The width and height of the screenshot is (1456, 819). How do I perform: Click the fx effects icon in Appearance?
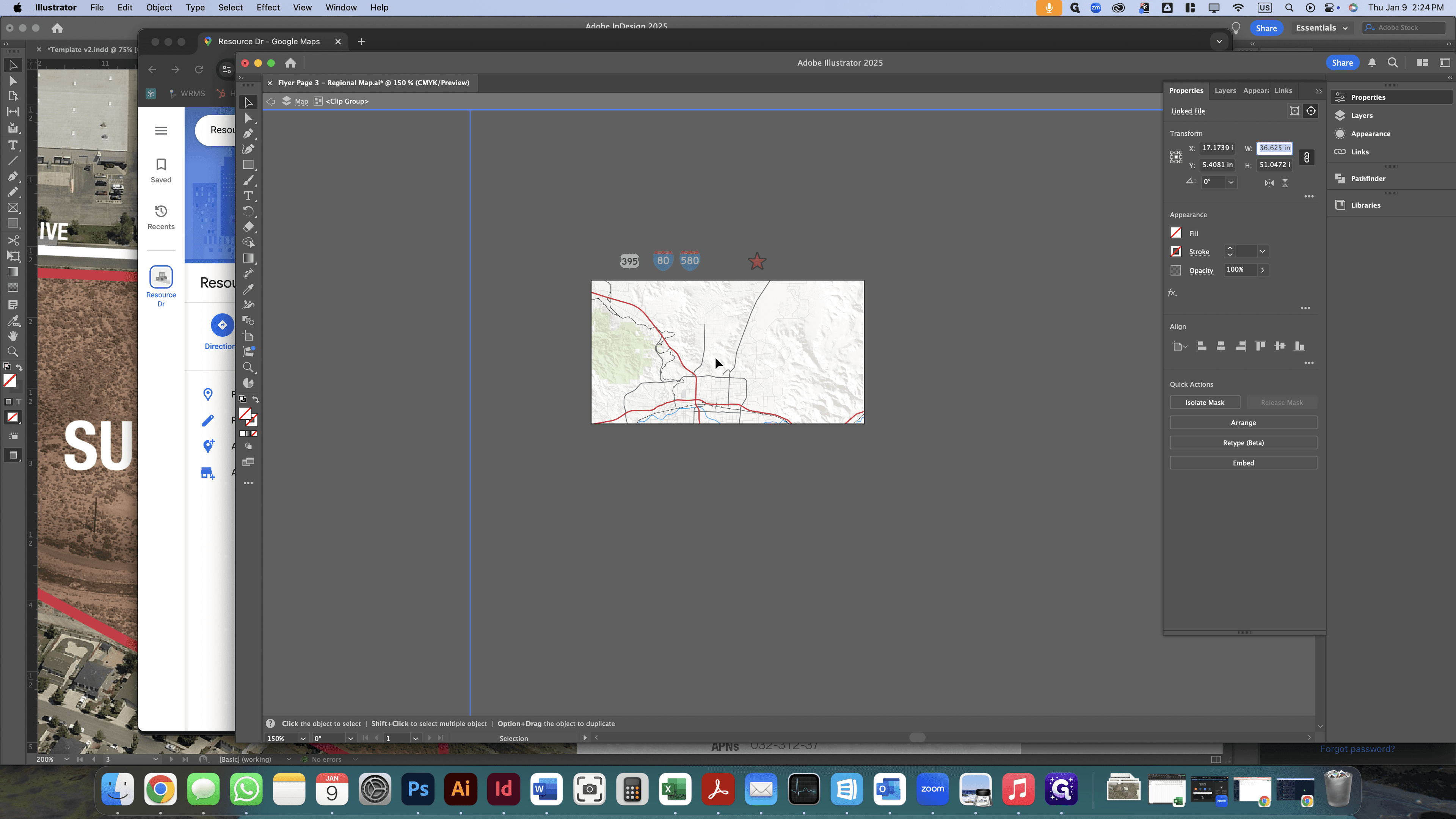click(1173, 293)
